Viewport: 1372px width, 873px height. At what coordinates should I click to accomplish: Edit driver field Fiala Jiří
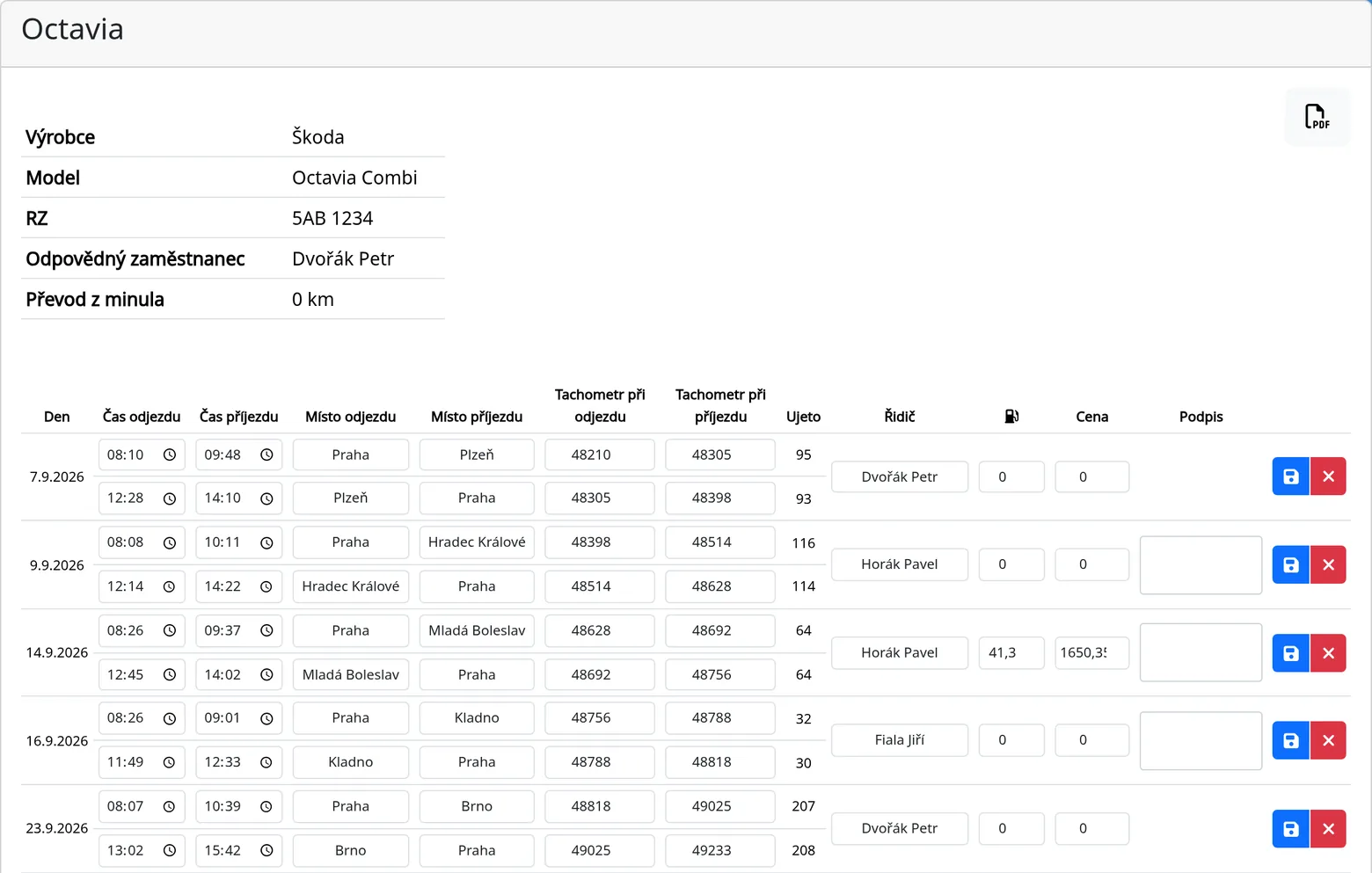[x=900, y=740]
